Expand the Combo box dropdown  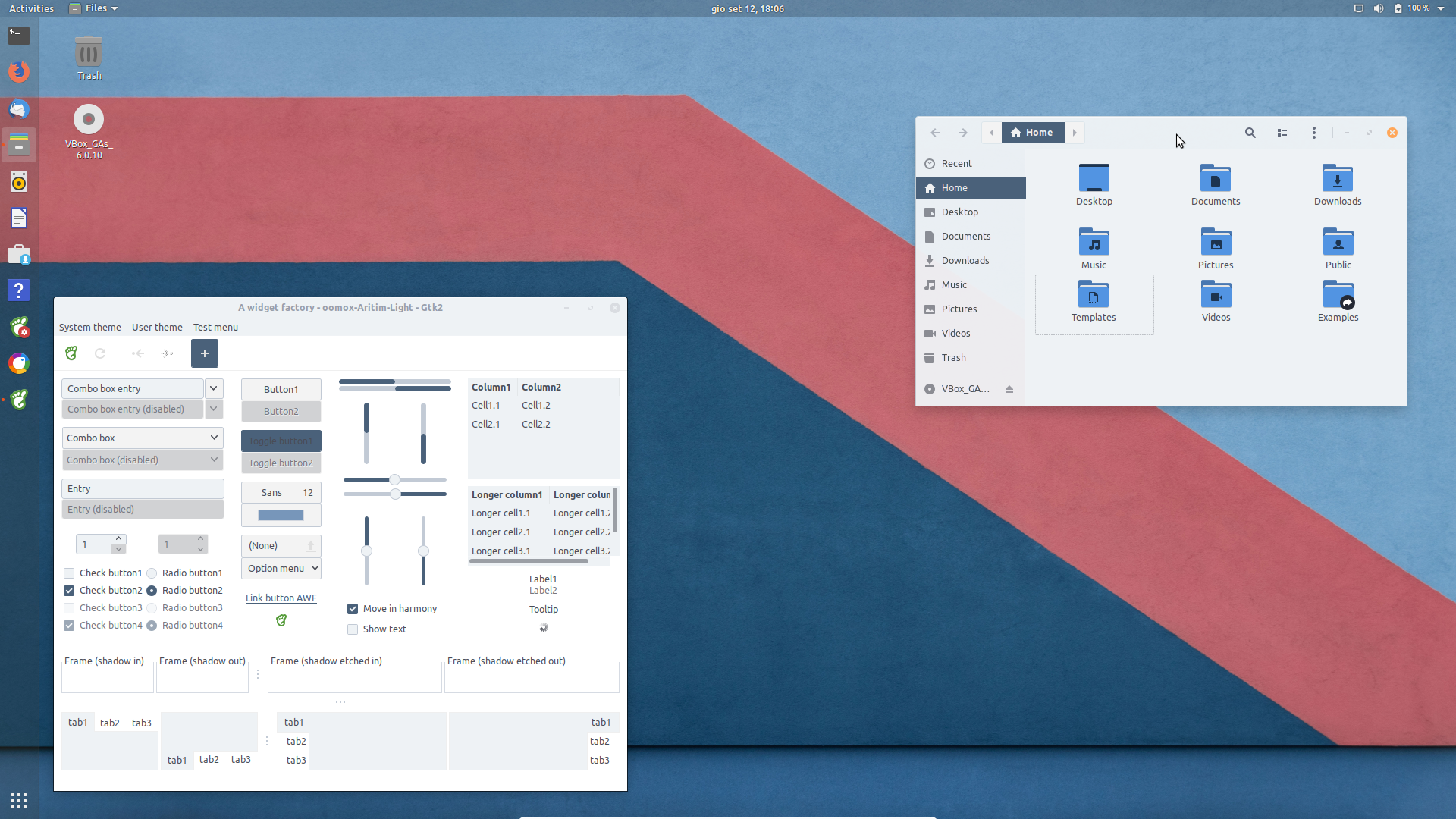[143, 438]
